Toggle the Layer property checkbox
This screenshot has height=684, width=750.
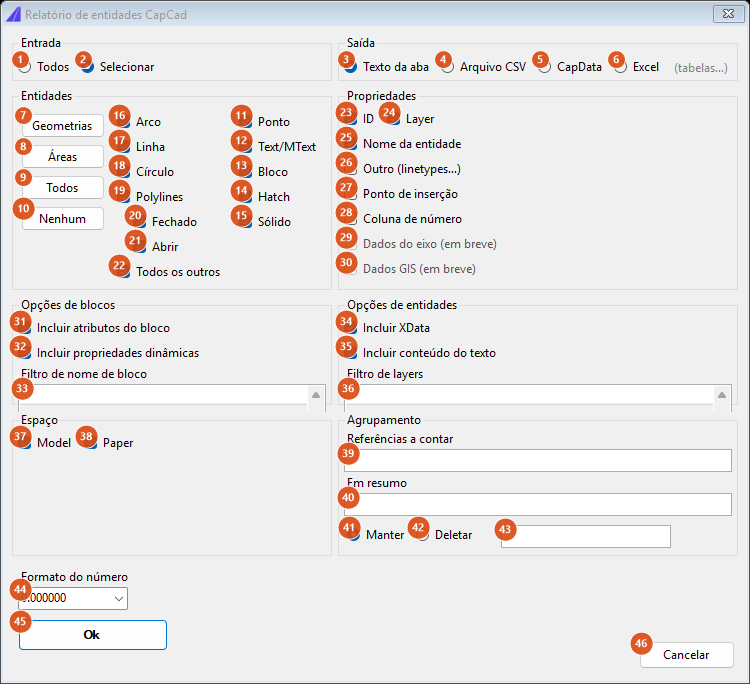394,119
